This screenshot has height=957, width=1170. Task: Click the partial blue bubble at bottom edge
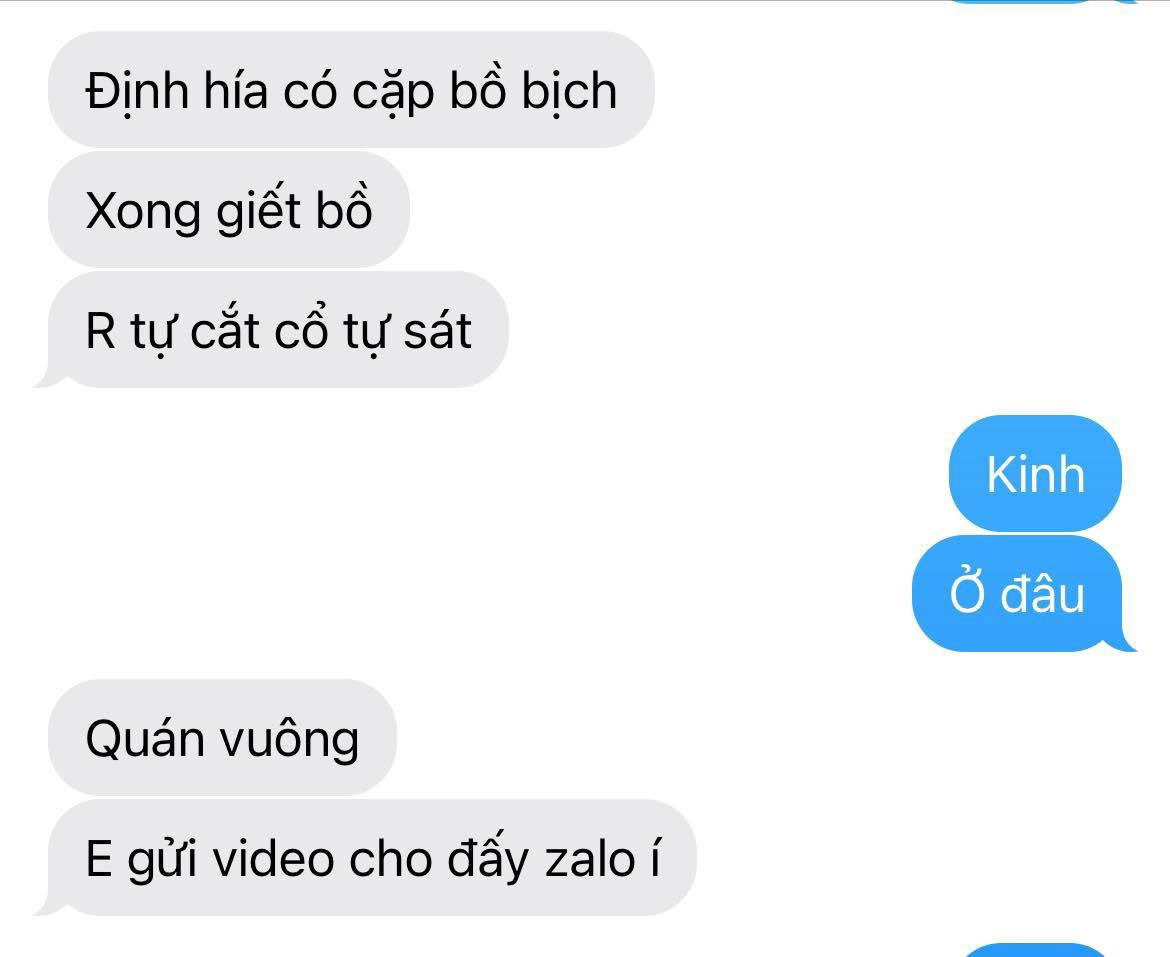coord(1035,951)
